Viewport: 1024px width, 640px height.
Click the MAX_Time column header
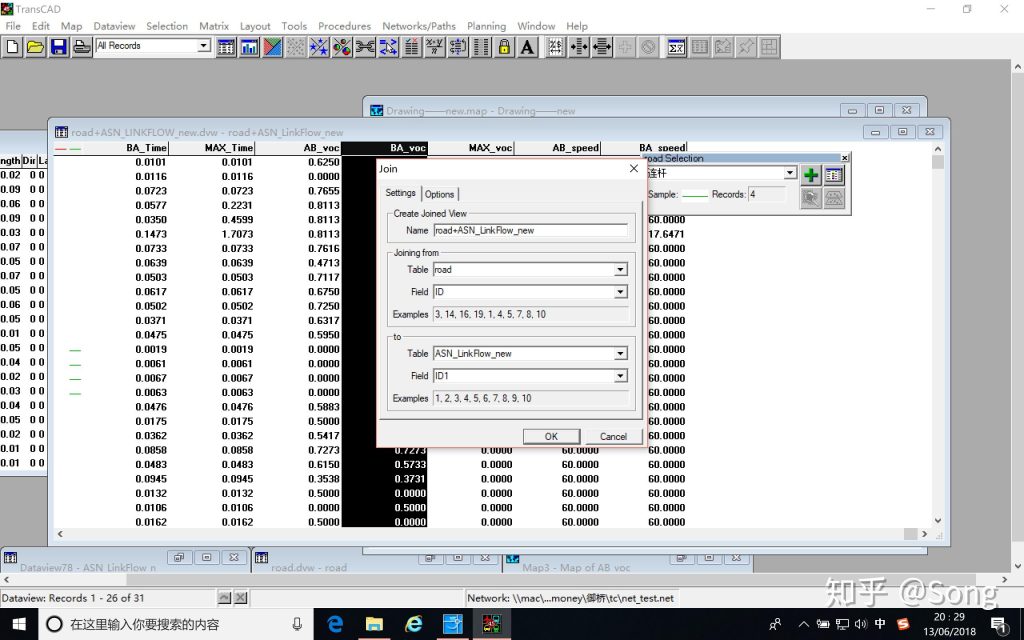[x=229, y=148]
